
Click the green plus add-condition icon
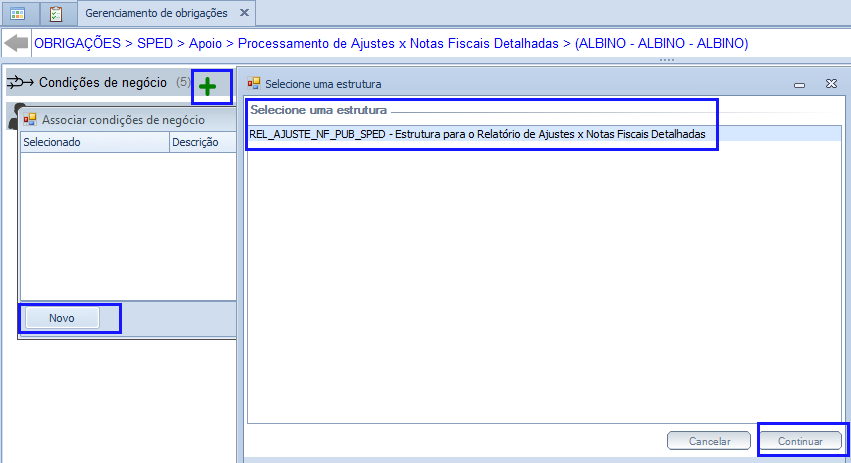207,86
